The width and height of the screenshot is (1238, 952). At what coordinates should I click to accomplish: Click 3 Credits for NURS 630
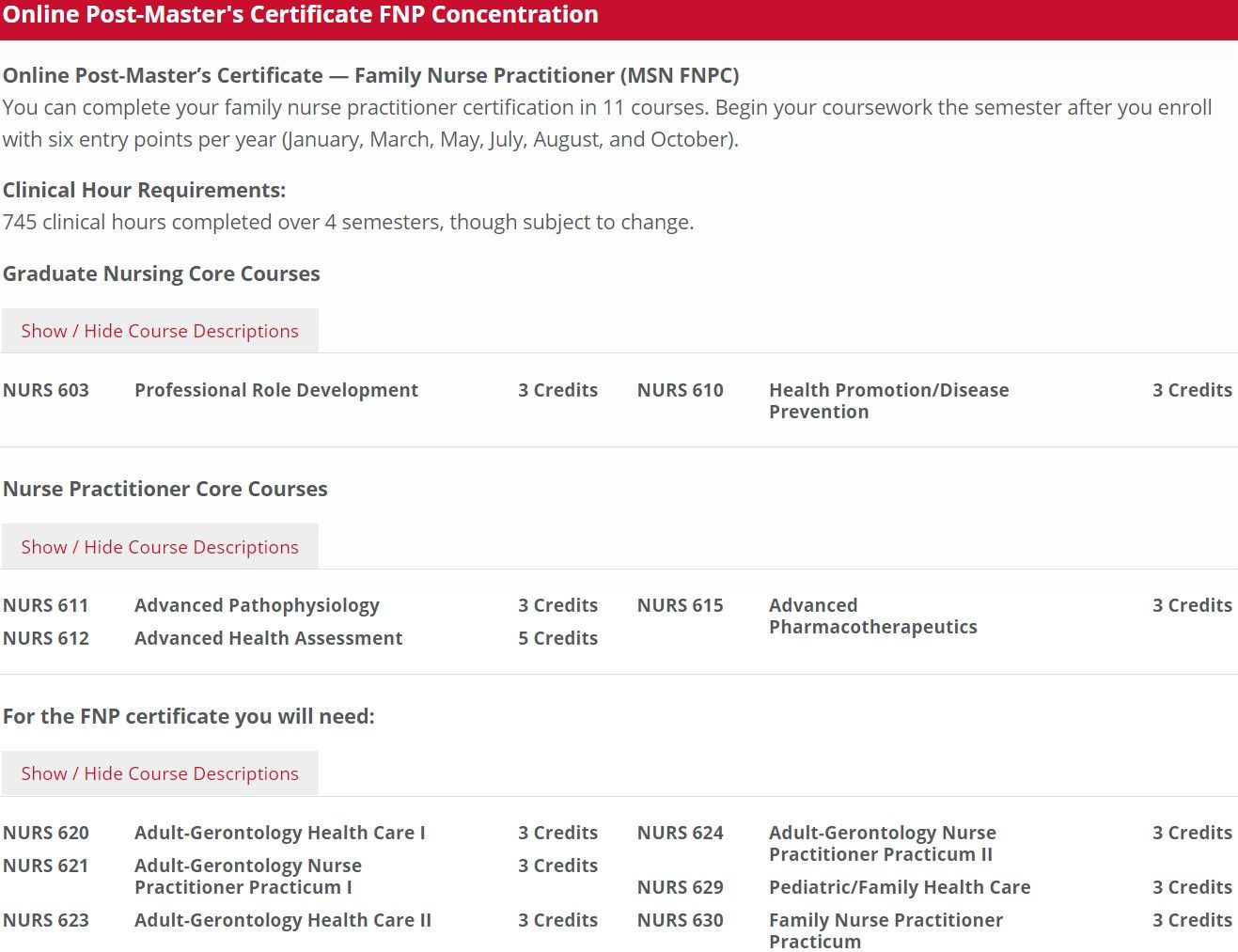pos(1193,920)
